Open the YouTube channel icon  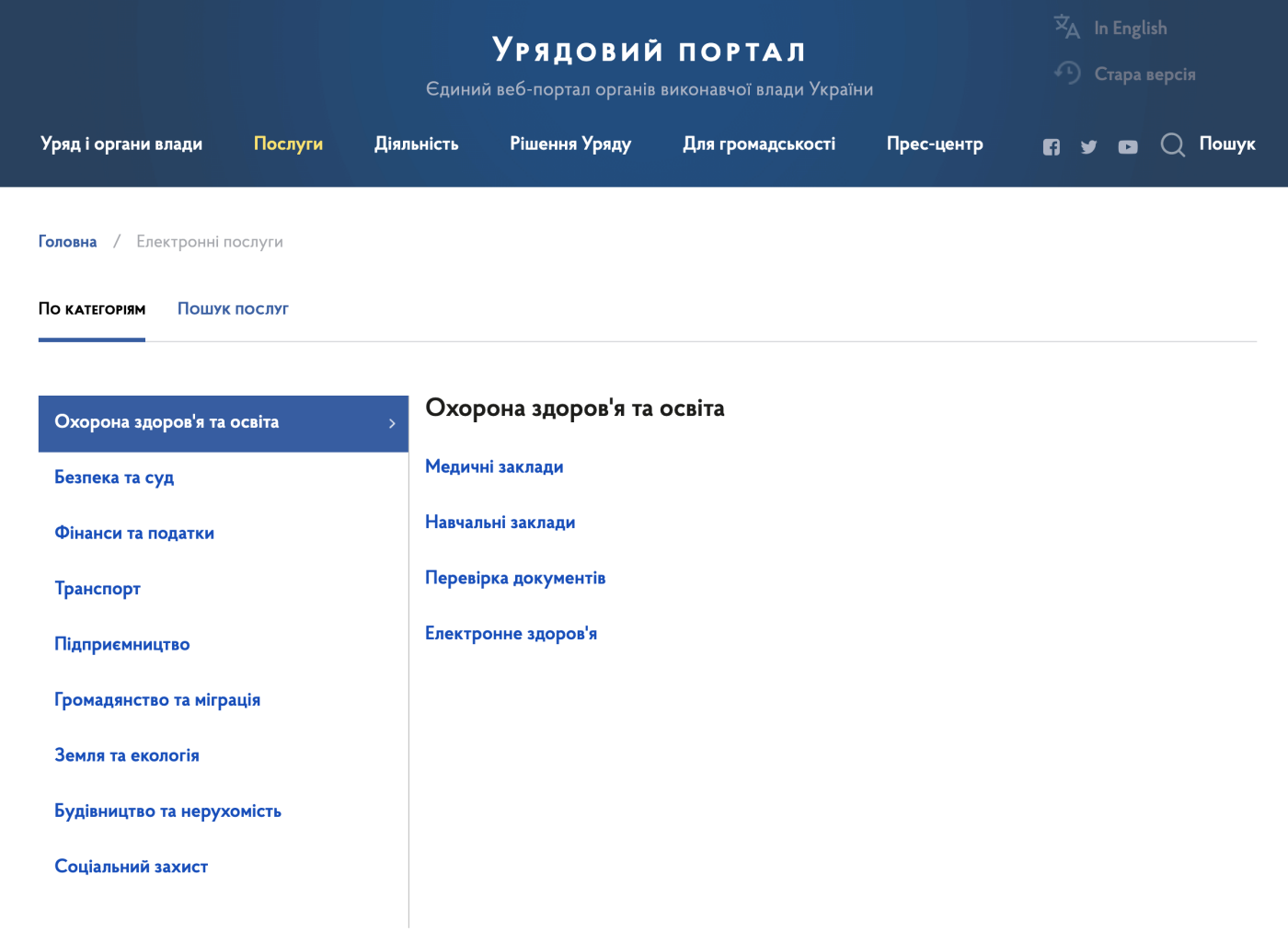tap(1128, 146)
